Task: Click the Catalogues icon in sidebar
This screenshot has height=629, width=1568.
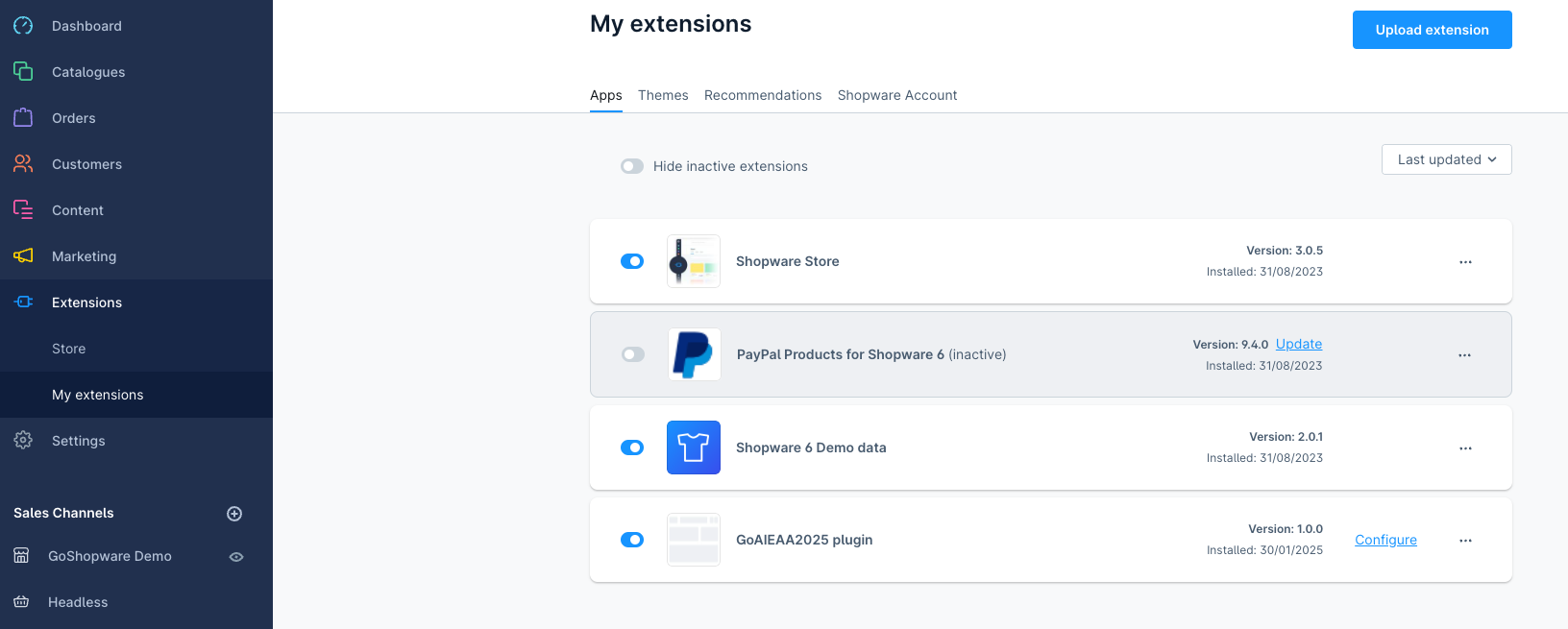Action: pos(23,72)
